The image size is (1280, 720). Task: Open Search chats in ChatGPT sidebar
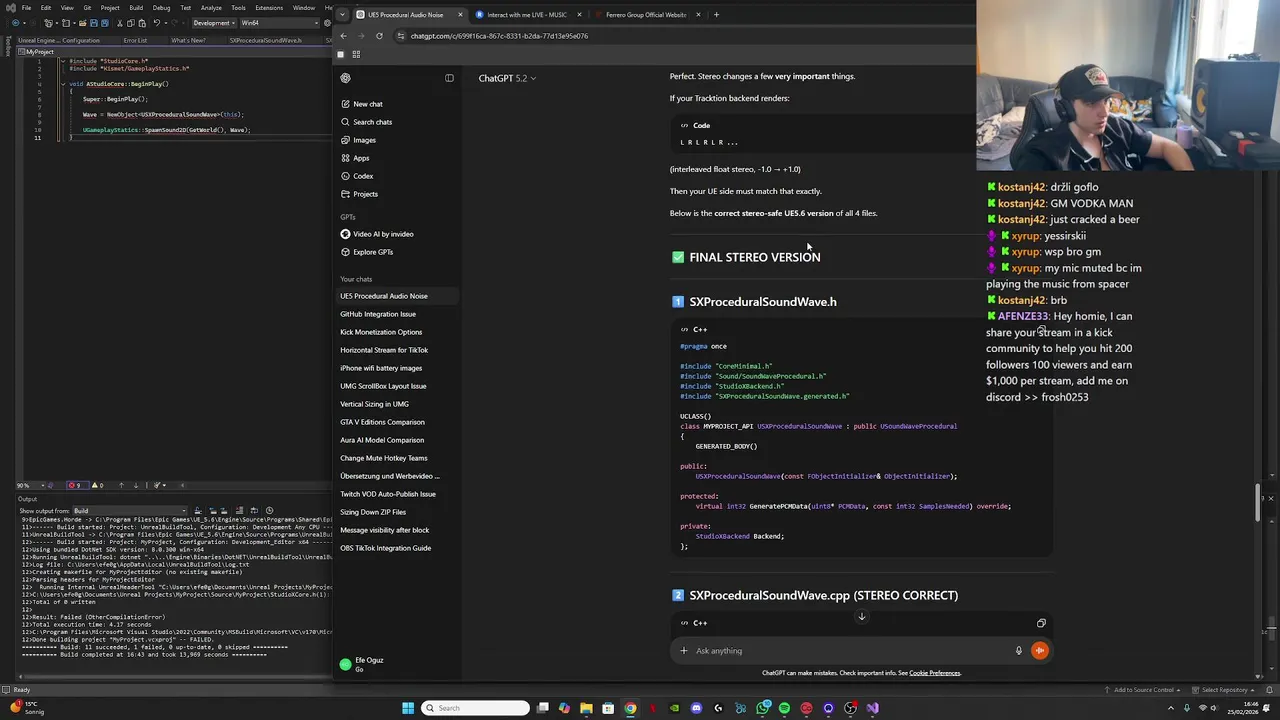(396, 122)
